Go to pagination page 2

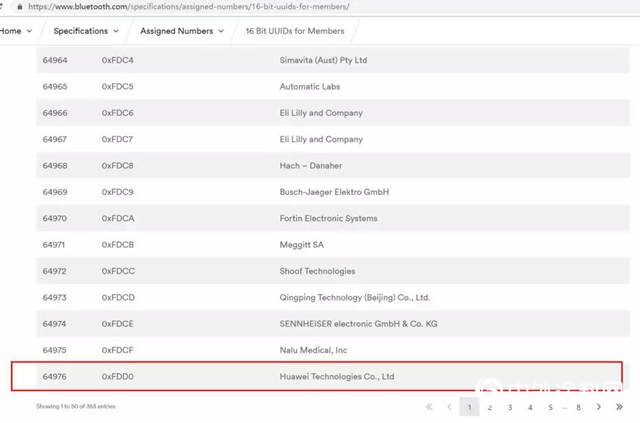click(490, 407)
